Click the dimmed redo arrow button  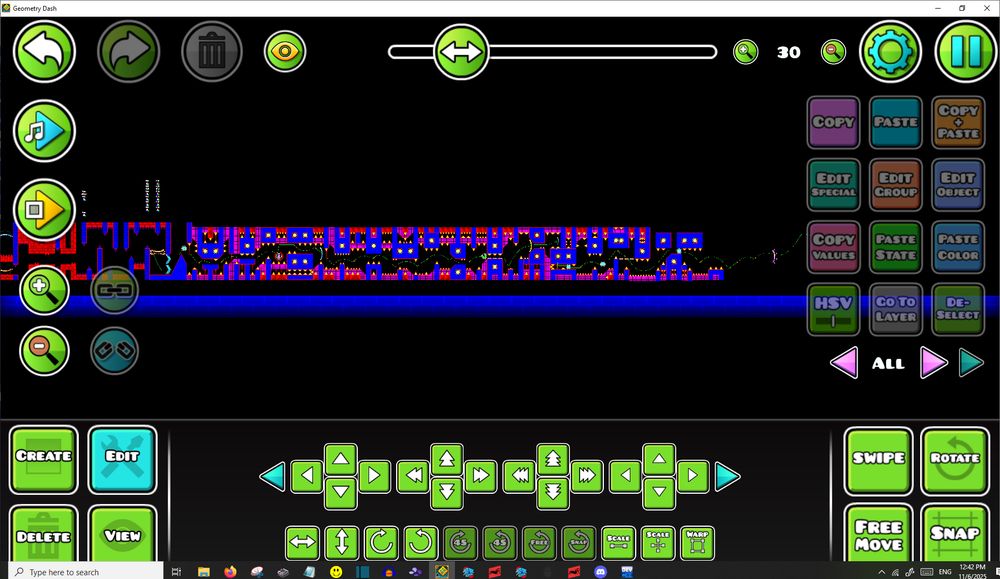click(x=128, y=51)
